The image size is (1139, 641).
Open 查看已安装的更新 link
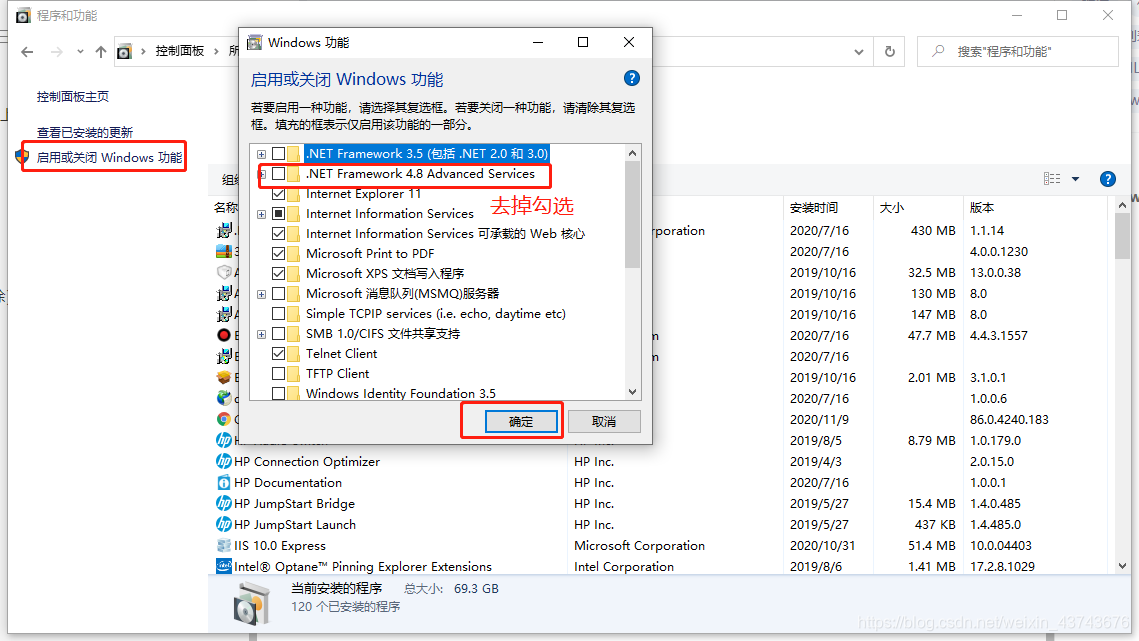(85, 132)
